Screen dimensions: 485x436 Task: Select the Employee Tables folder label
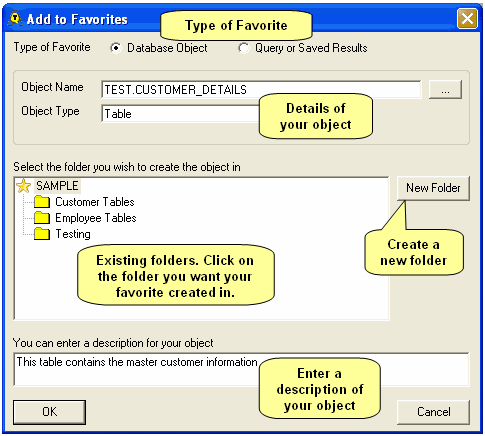96,218
